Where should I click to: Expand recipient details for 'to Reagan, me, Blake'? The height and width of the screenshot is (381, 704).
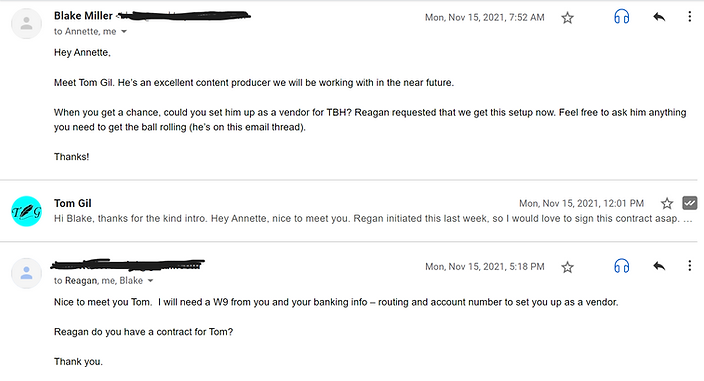click(x=150, y=280)
